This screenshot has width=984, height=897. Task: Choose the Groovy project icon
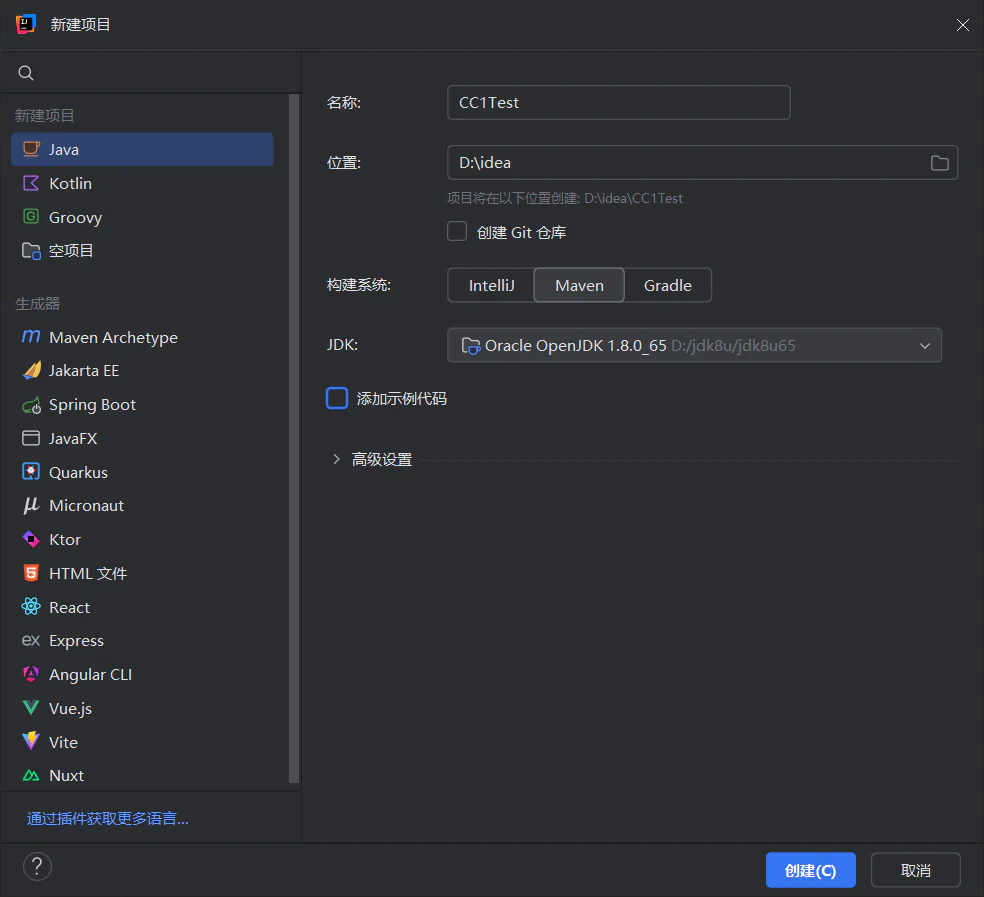coord(31,217)
